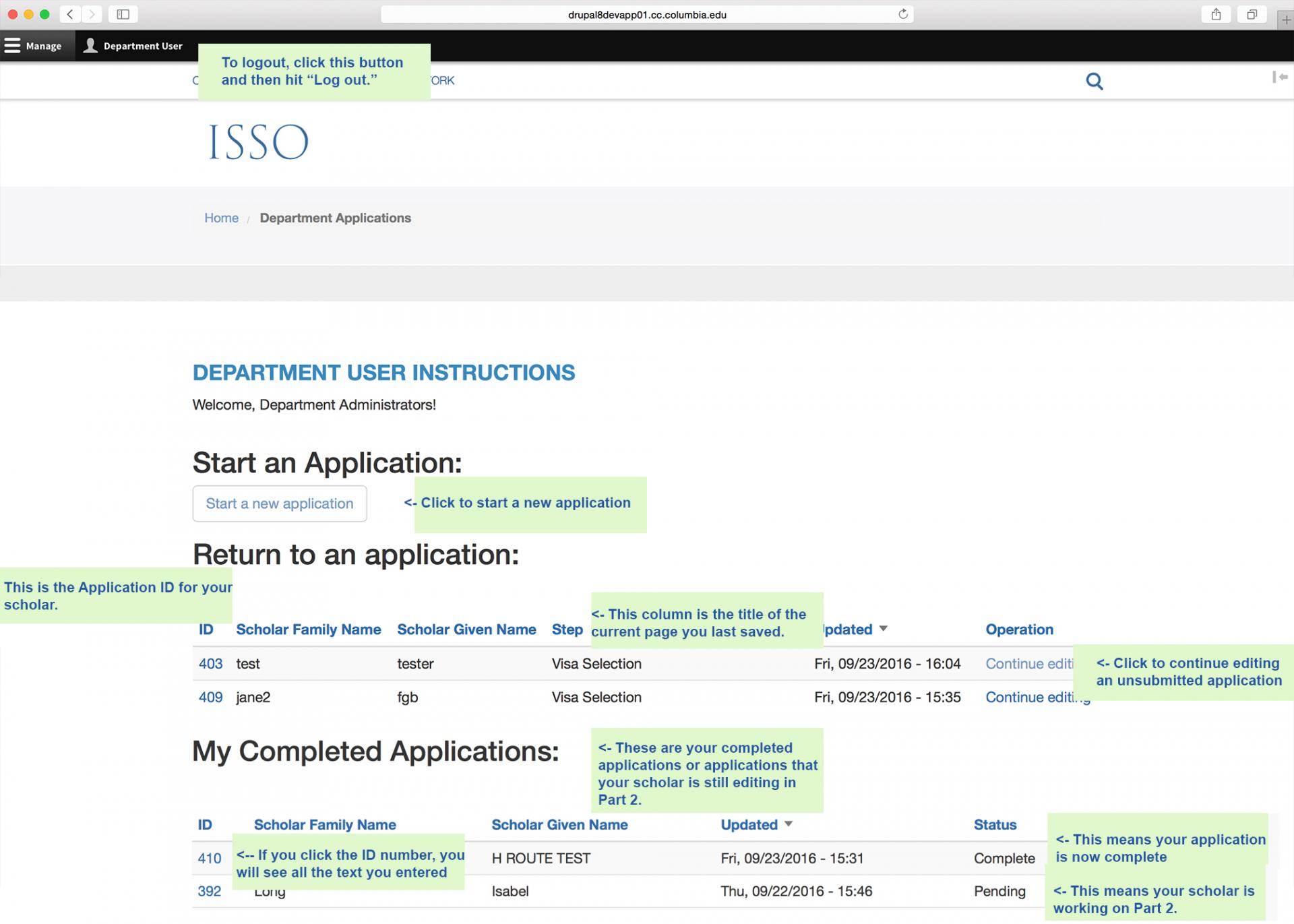
Task: Select the Department Applications breadcrumb text
Action: 335,218
